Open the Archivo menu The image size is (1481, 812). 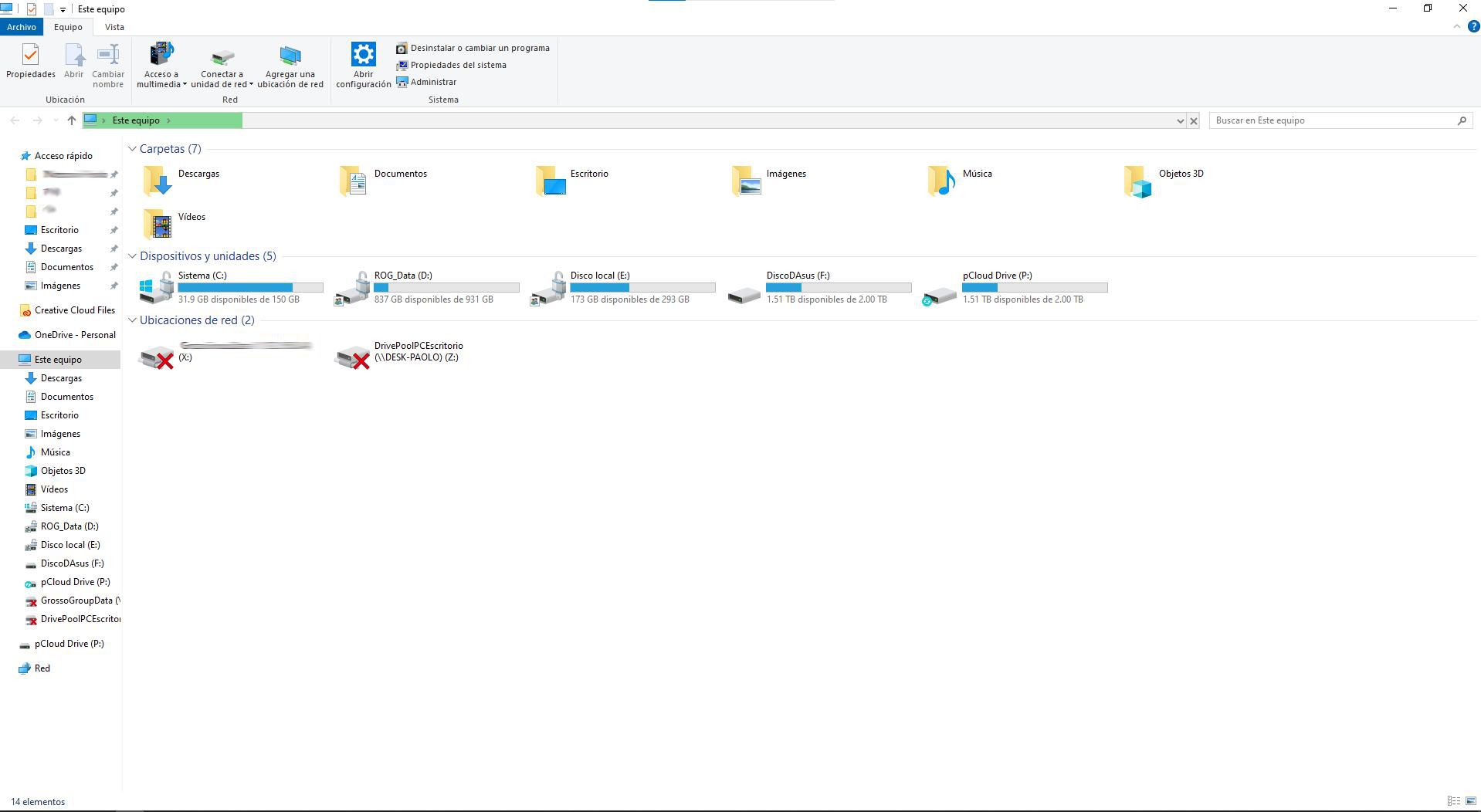[21, 27]
